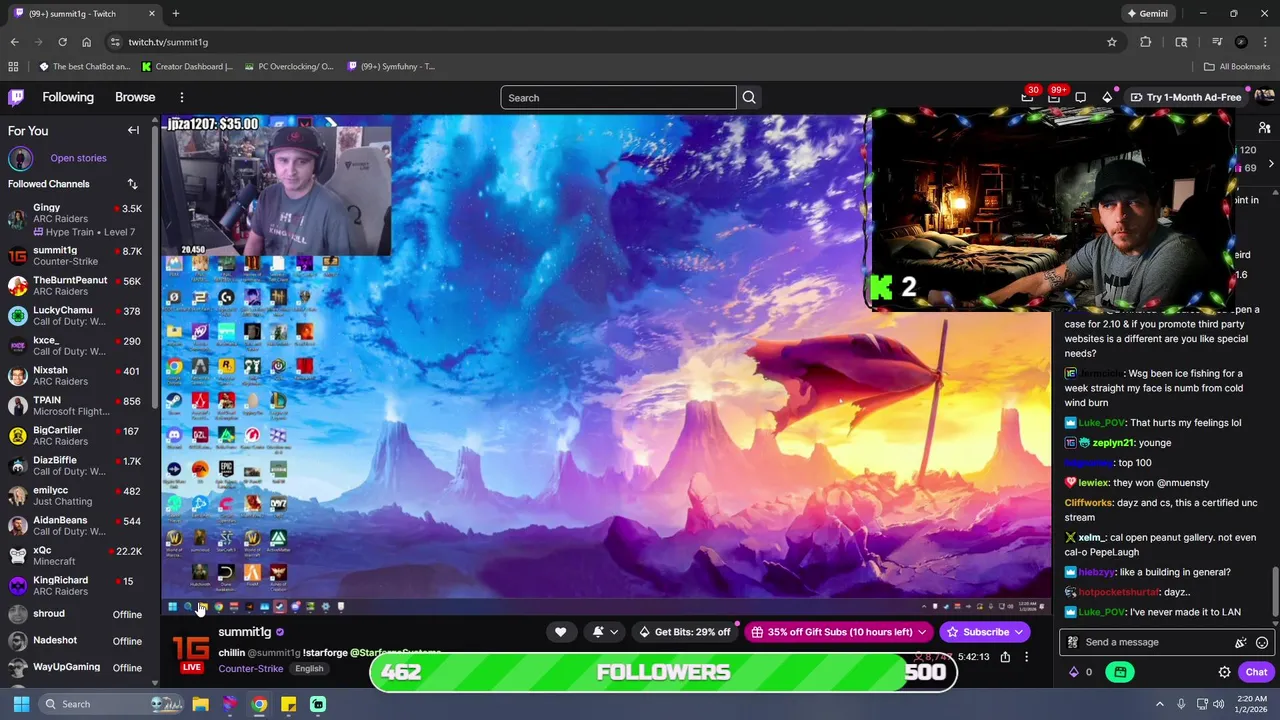Click Get Bits: 29% off button
1280x720 pixels.
[x=684, y=632]
